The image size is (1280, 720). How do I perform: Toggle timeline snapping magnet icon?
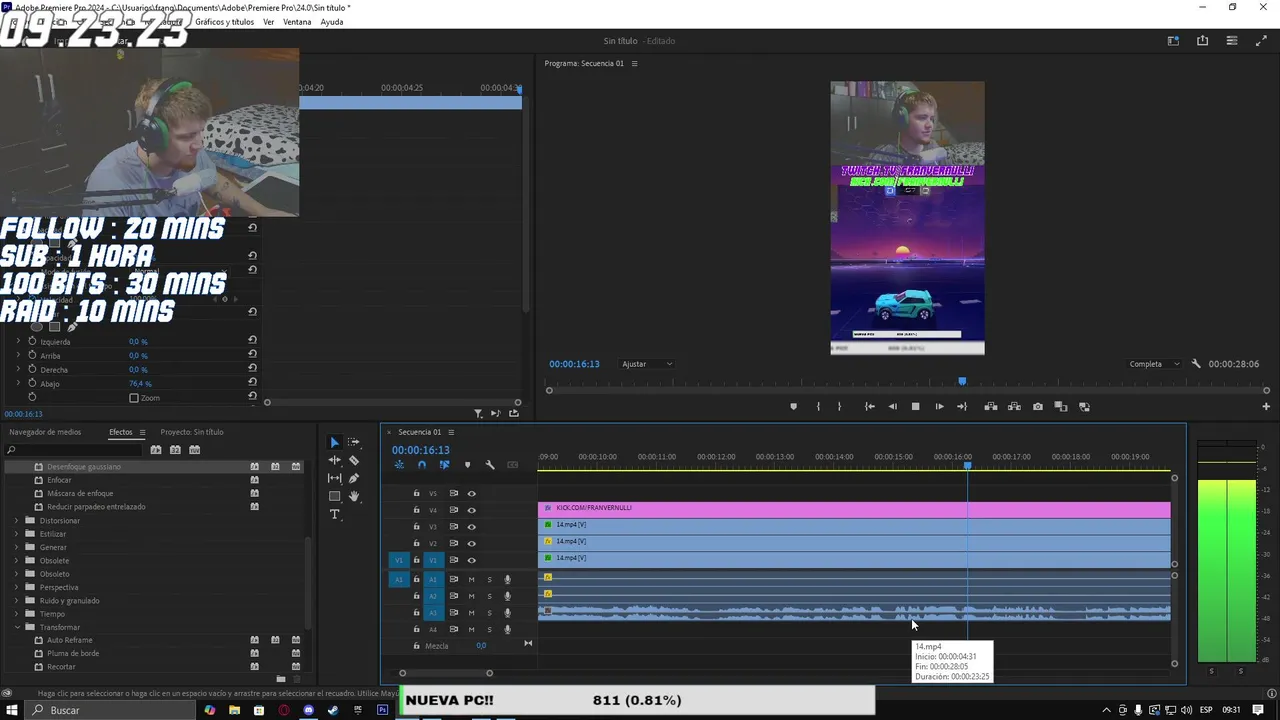[x=422, y=465]
